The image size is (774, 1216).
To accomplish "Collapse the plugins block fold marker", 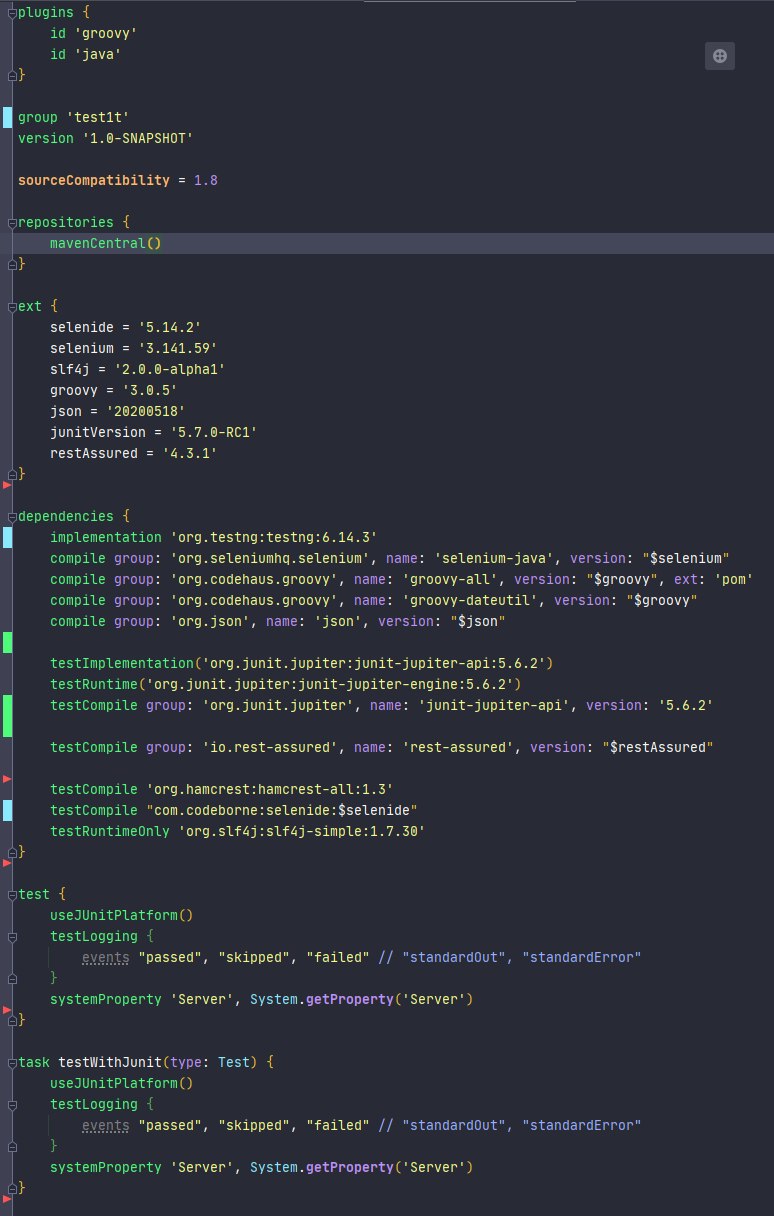I will click(11, 12).
